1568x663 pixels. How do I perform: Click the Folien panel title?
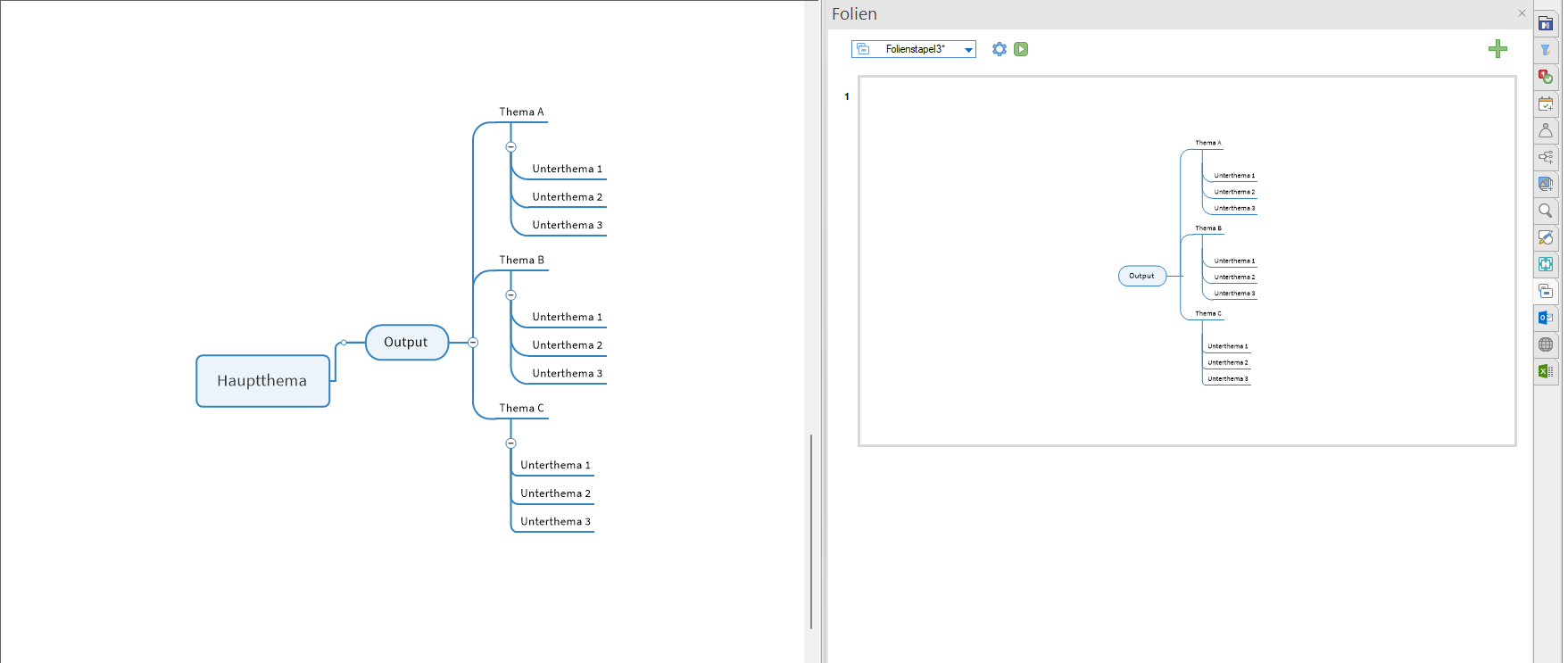tap(854, 14)
